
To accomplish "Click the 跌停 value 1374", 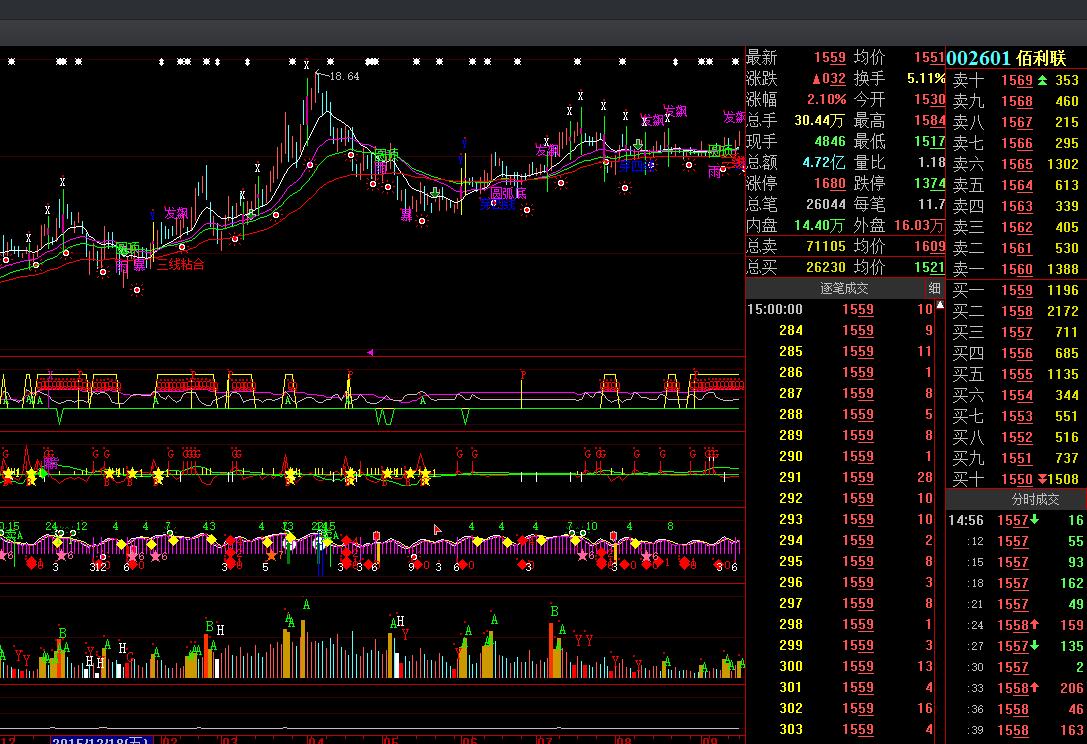I will tap(930, 184).
